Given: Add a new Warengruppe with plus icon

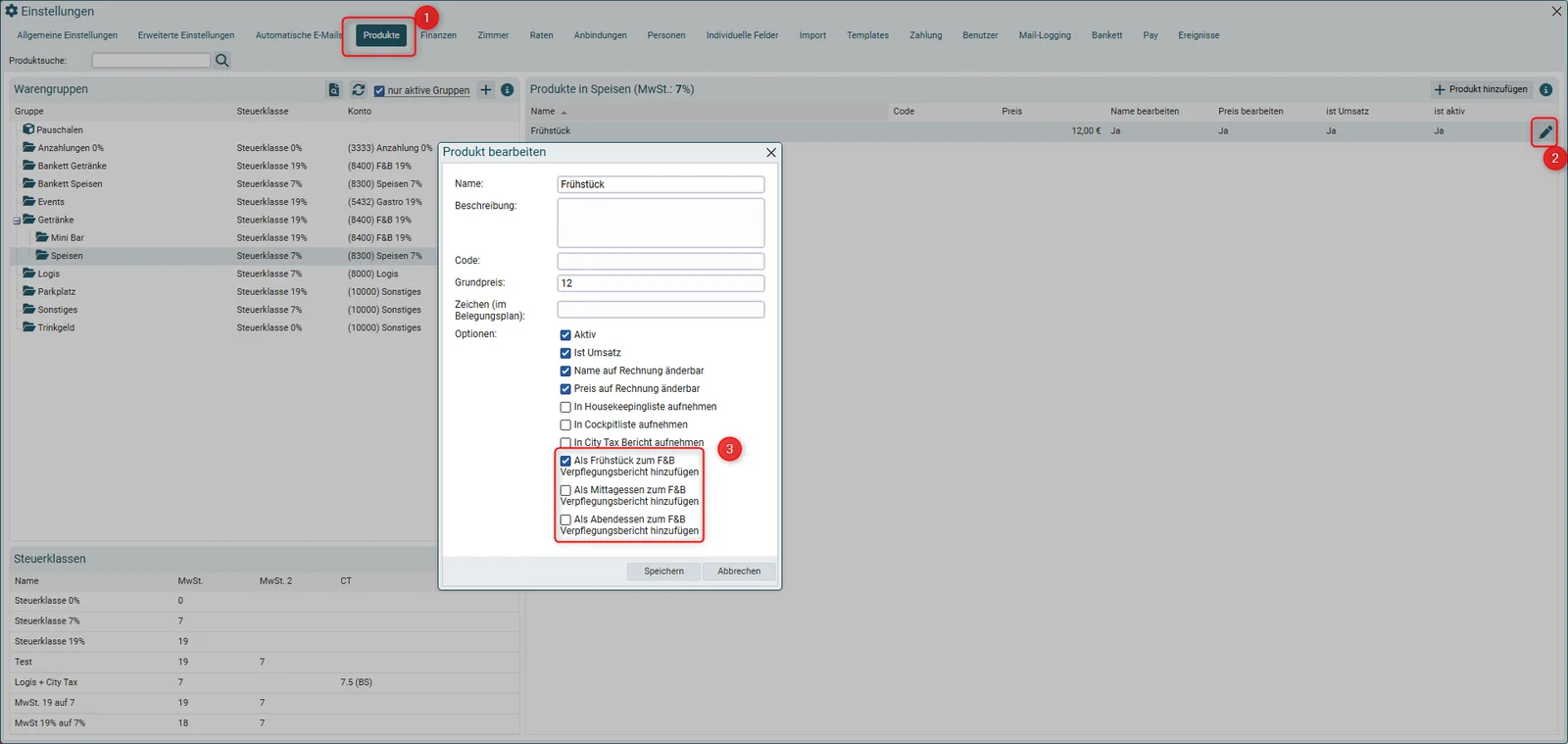Looking at the screenshot, I should click(x=486, y=90).
